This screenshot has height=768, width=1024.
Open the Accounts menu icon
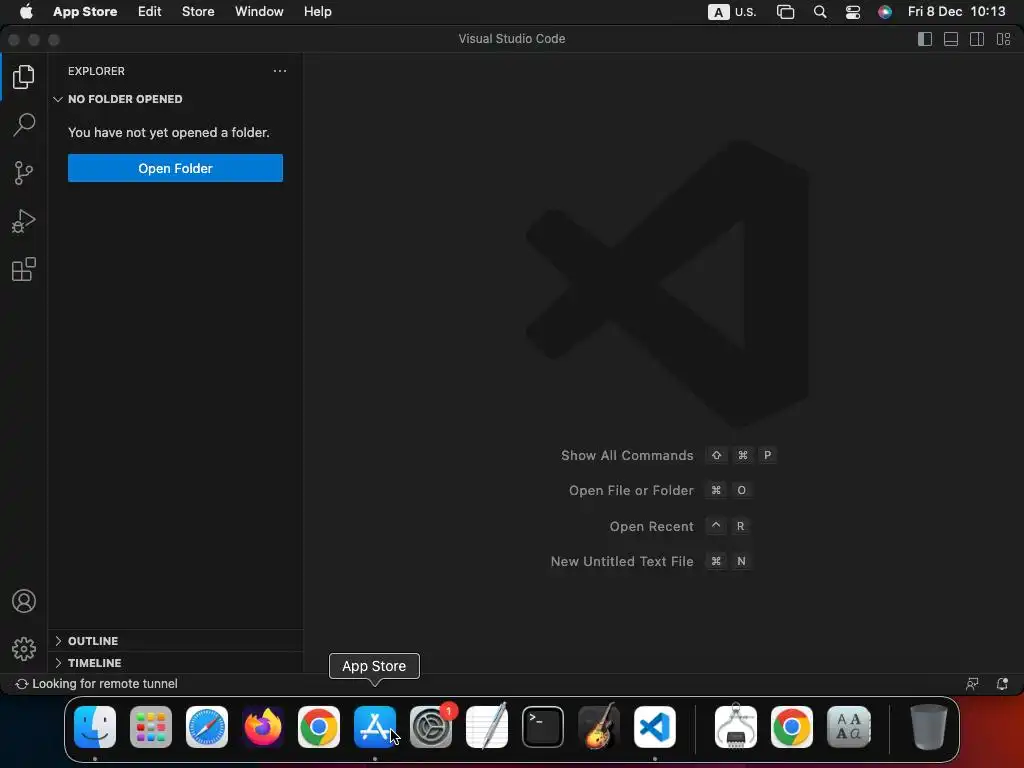[24, 601]
